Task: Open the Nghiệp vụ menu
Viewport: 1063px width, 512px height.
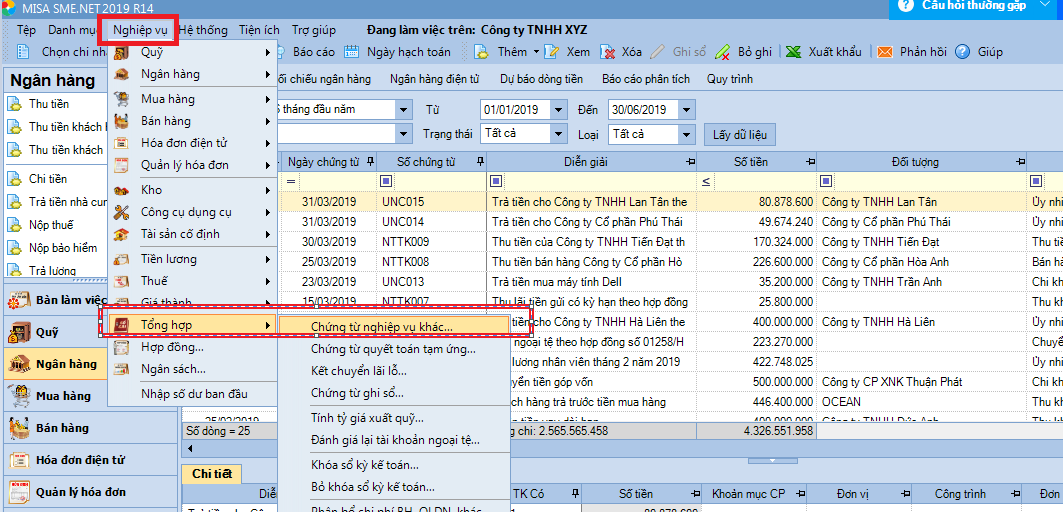Action: (x=141, y=31)
